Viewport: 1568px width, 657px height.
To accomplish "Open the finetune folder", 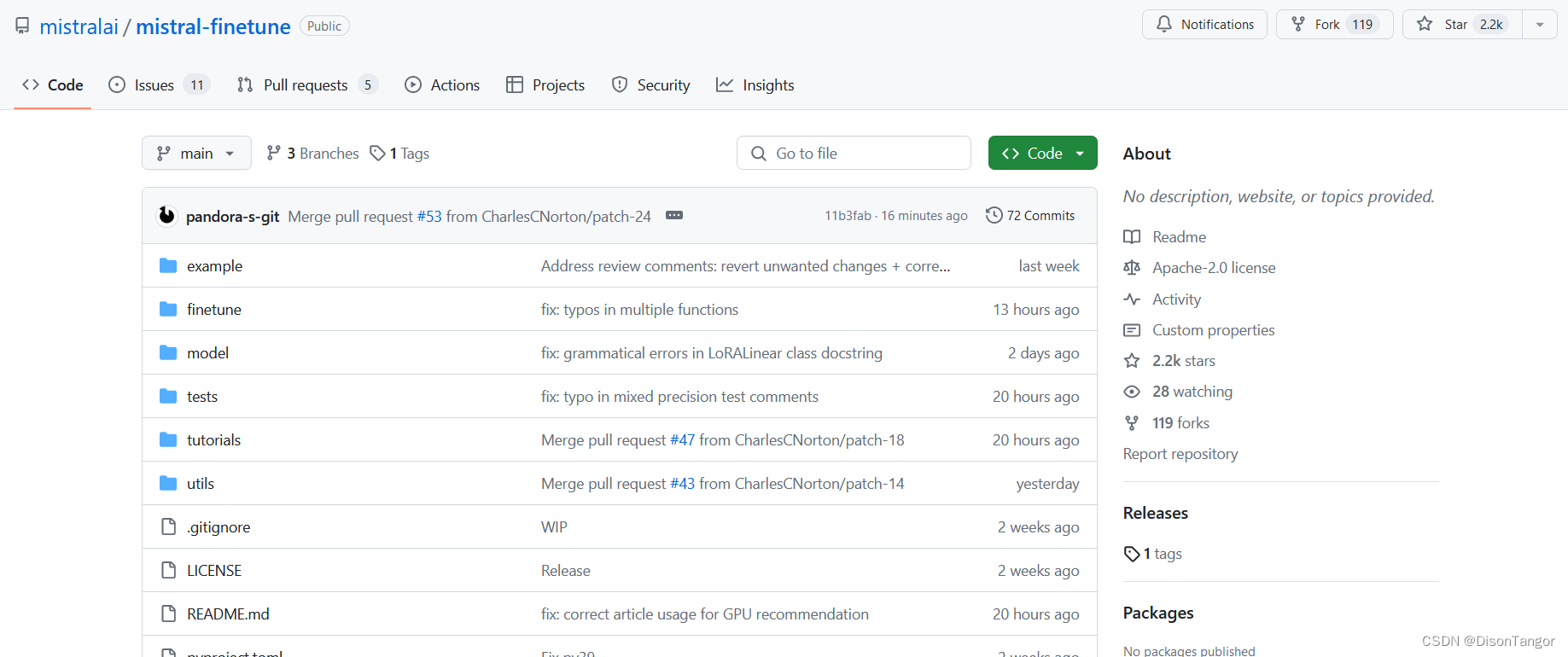I will pos(214,310).
